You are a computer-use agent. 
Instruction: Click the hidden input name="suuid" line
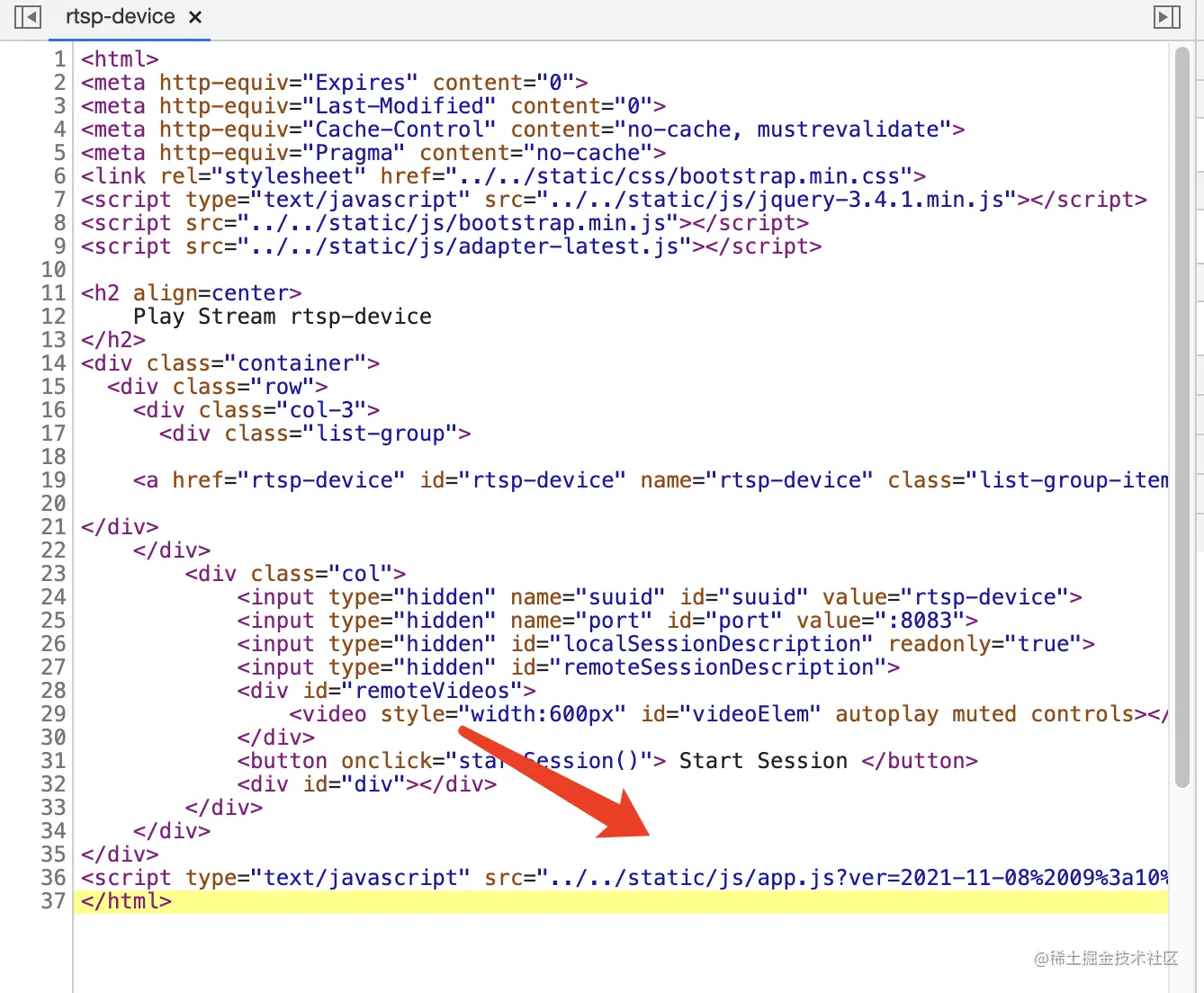click(x=660, y=597)
